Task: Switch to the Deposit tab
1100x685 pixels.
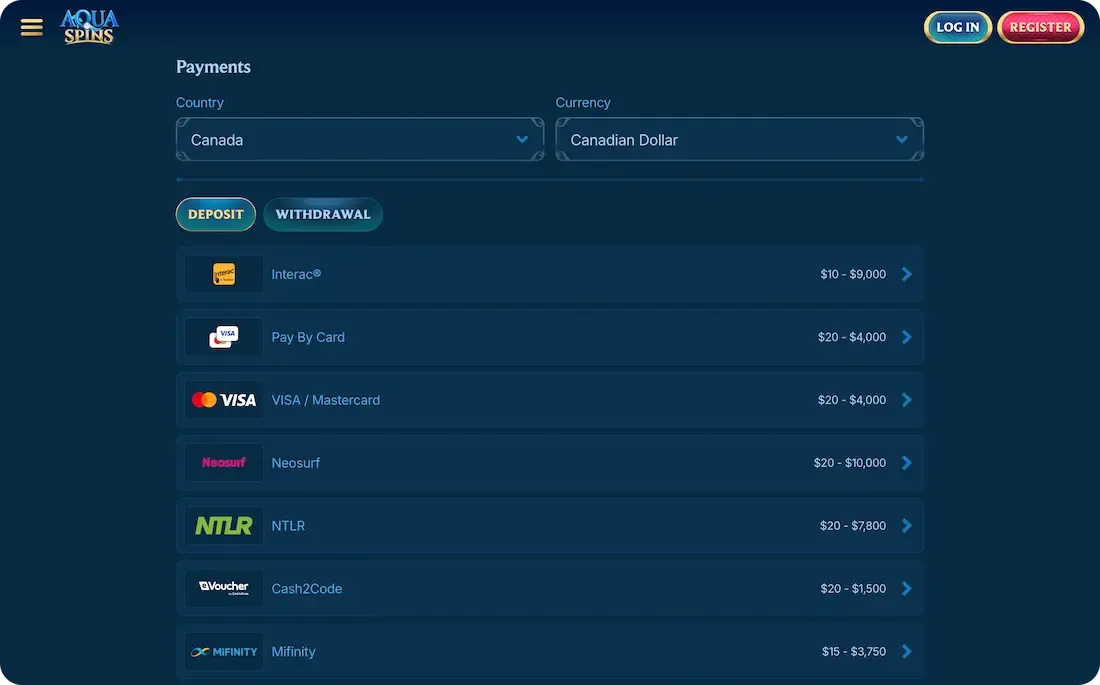Action: click(x=215, y=214)
